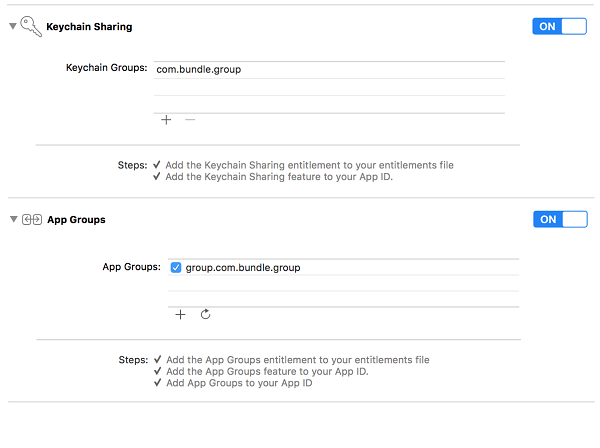Refresh the App Groups list

click(x=205, y=314)
